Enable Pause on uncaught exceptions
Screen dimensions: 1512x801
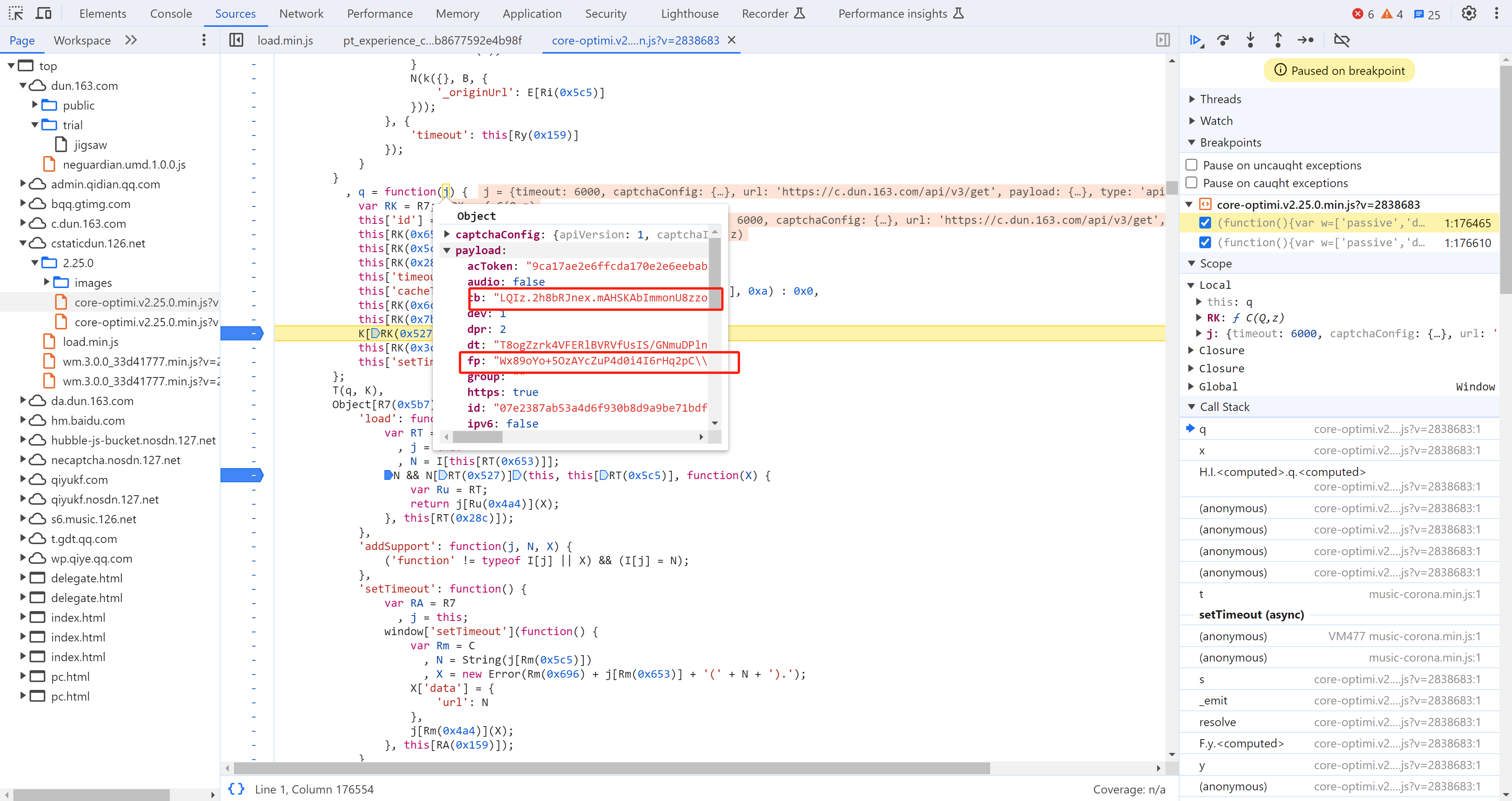pos(1191,165)
